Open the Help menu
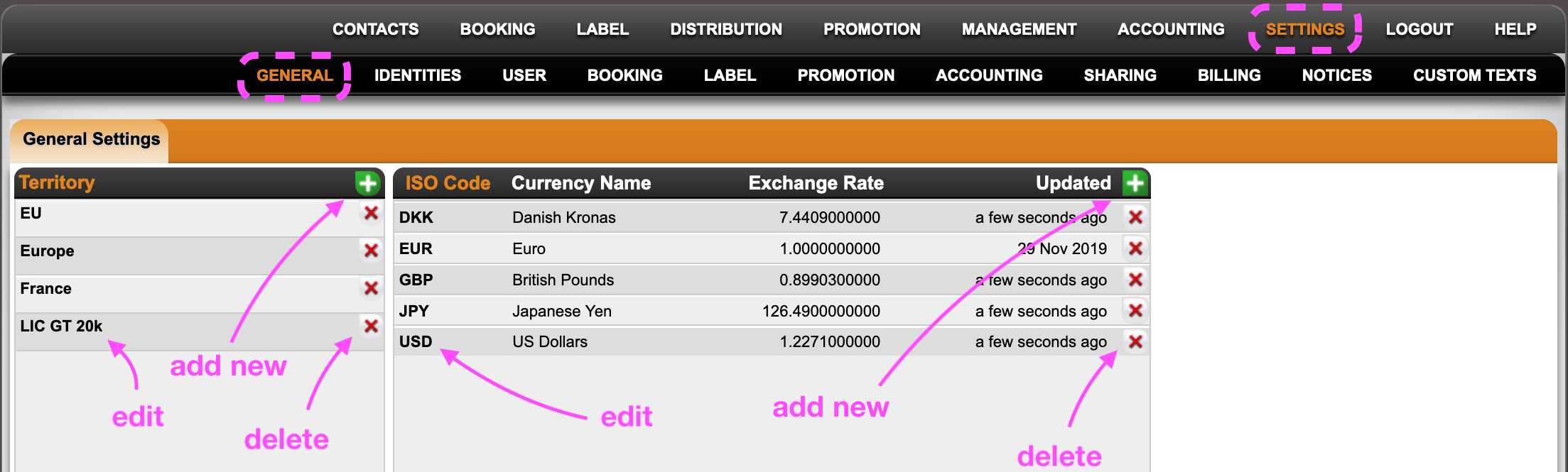1568x472 pixels. 1515,29
